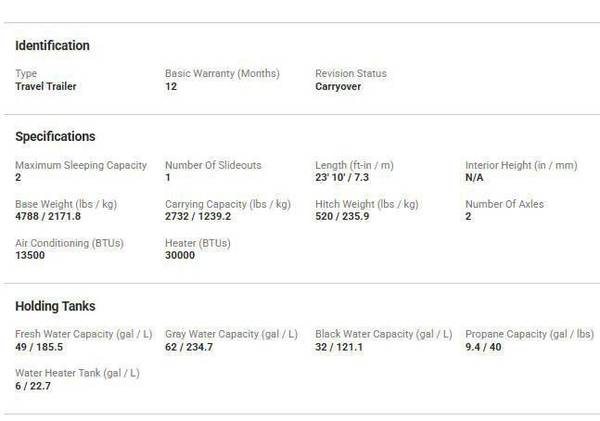Click the Number Of Slideouts label
The height and width of the screenshot is (421, 600).
211,165
